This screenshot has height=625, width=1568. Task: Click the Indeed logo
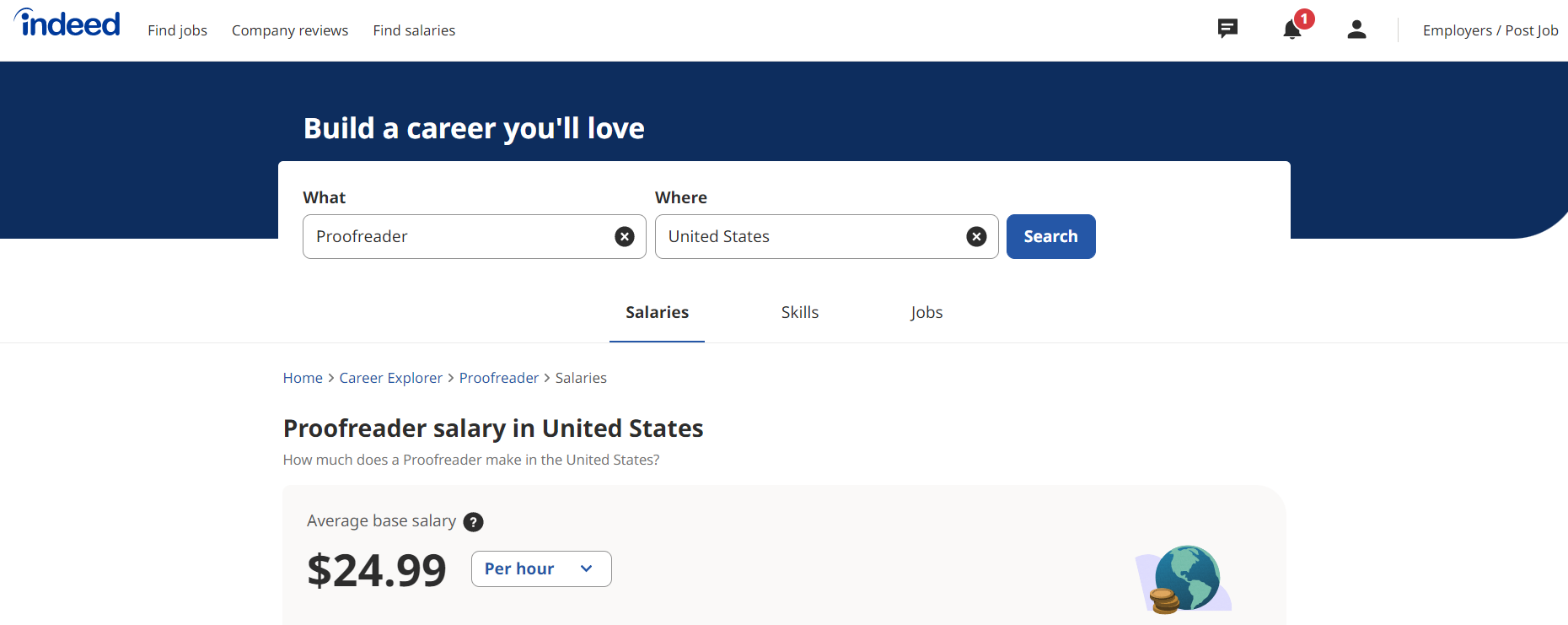click(67, 23)
